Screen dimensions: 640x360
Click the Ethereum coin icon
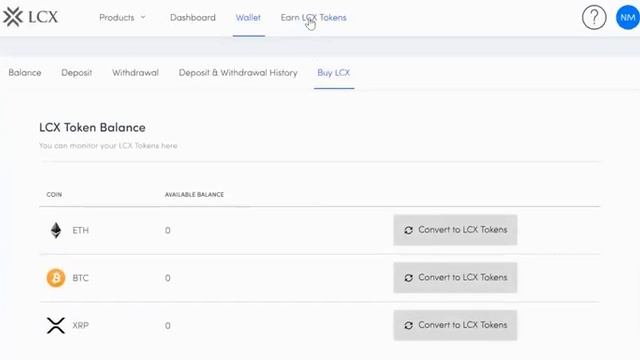tap(56, 230)
